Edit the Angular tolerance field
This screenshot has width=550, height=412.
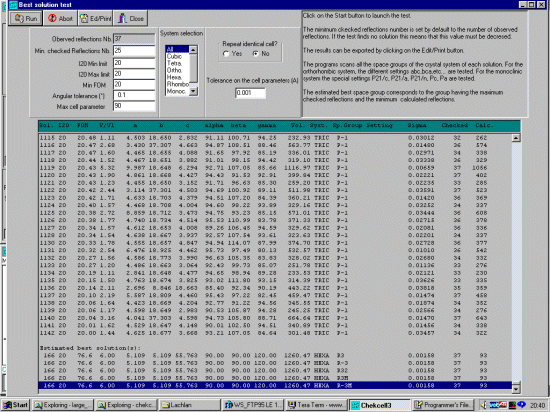click(x=134, y=95)
